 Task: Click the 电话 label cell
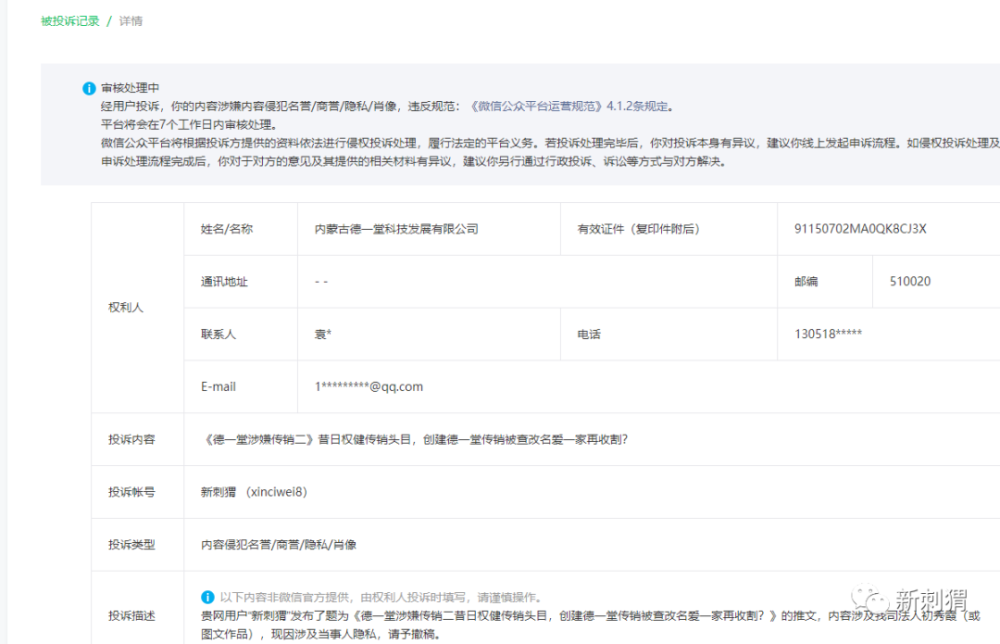(668, 334)
